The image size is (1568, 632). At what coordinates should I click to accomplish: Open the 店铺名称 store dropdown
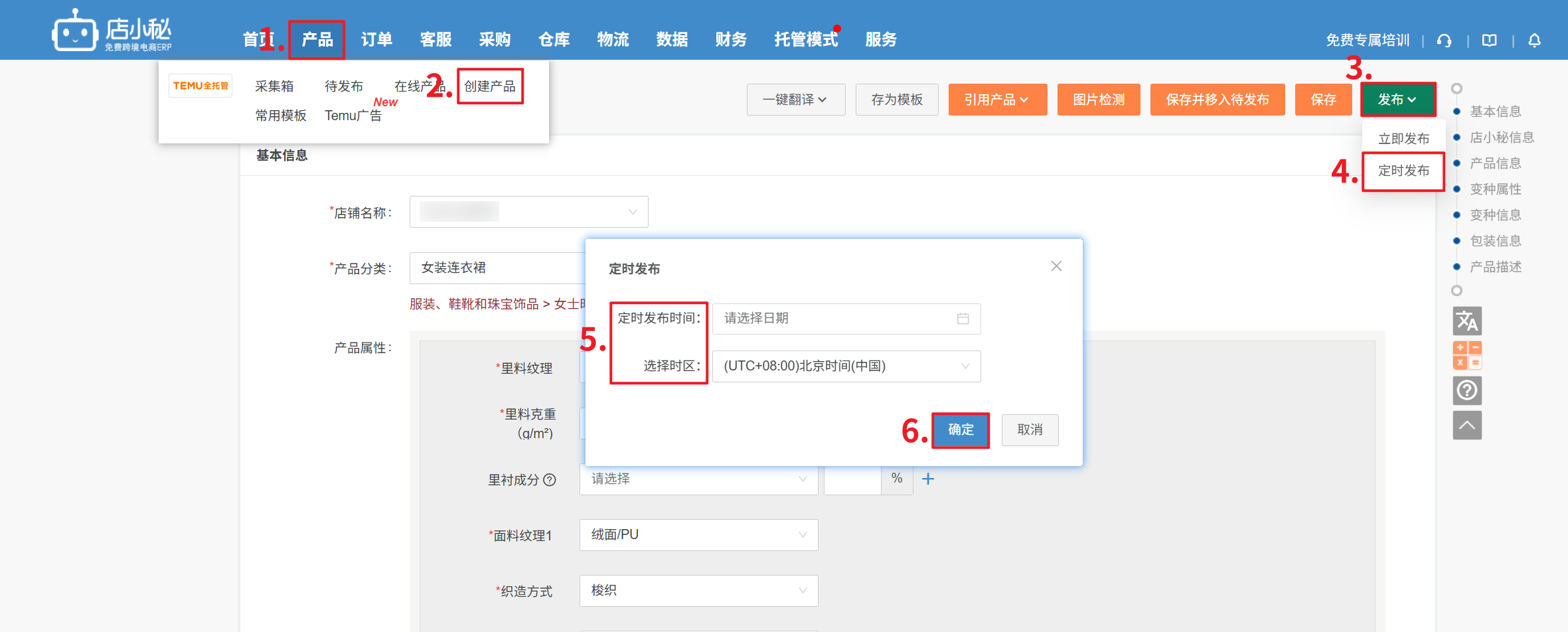[528, 212]
